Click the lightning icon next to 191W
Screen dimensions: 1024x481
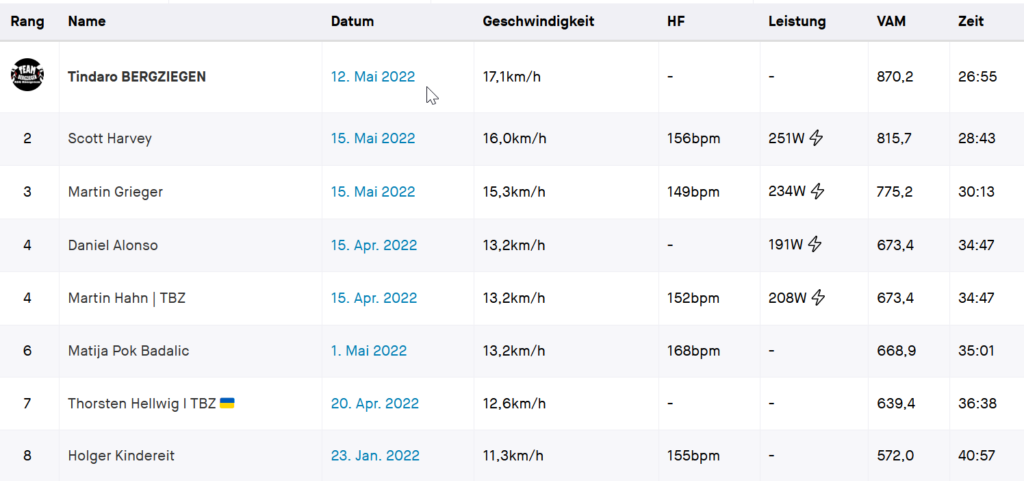tap(815, 245)
